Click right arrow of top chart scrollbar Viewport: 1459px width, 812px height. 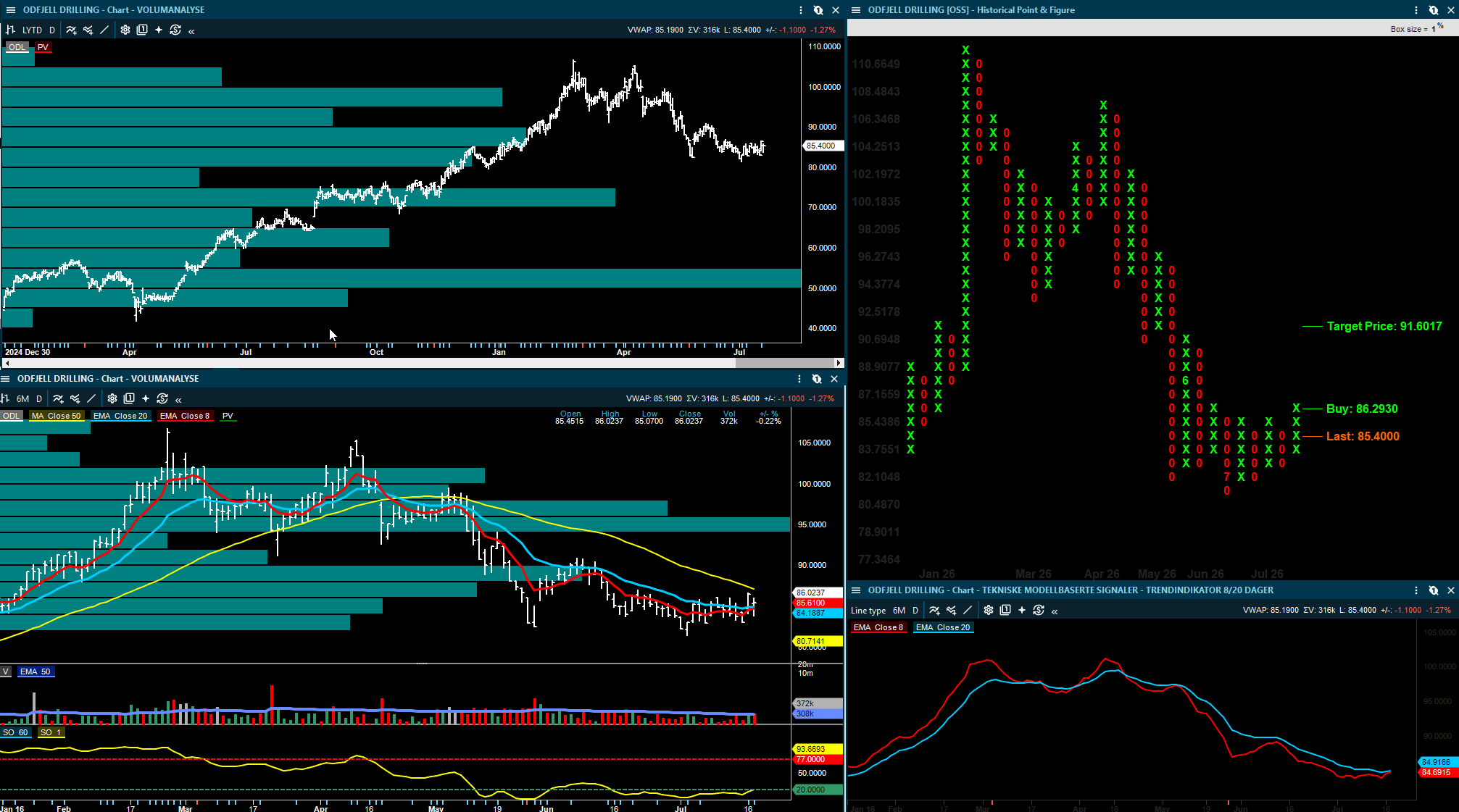[839, 363]
